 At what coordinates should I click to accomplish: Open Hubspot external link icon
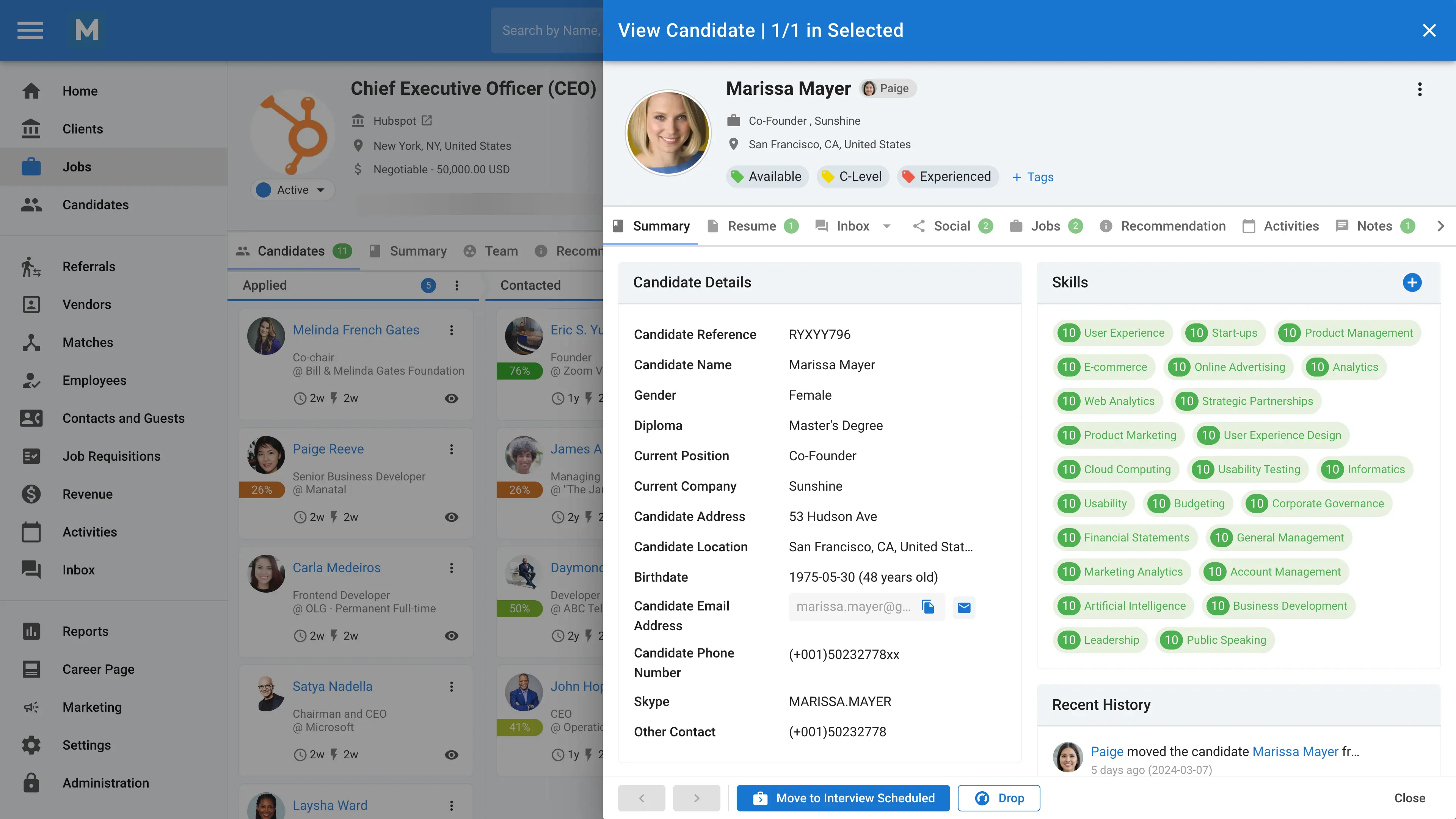coord(427,121)
